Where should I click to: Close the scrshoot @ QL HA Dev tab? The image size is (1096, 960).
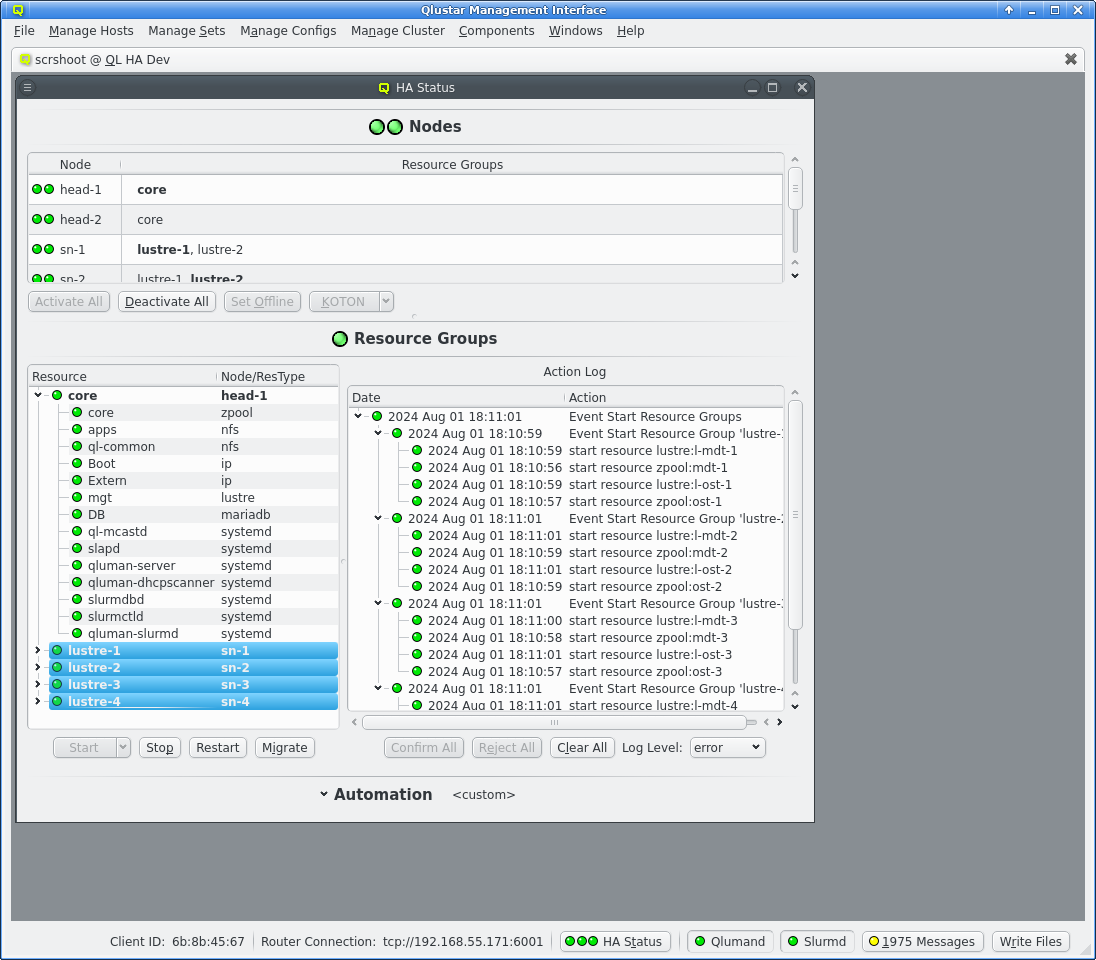[1070, 59]
